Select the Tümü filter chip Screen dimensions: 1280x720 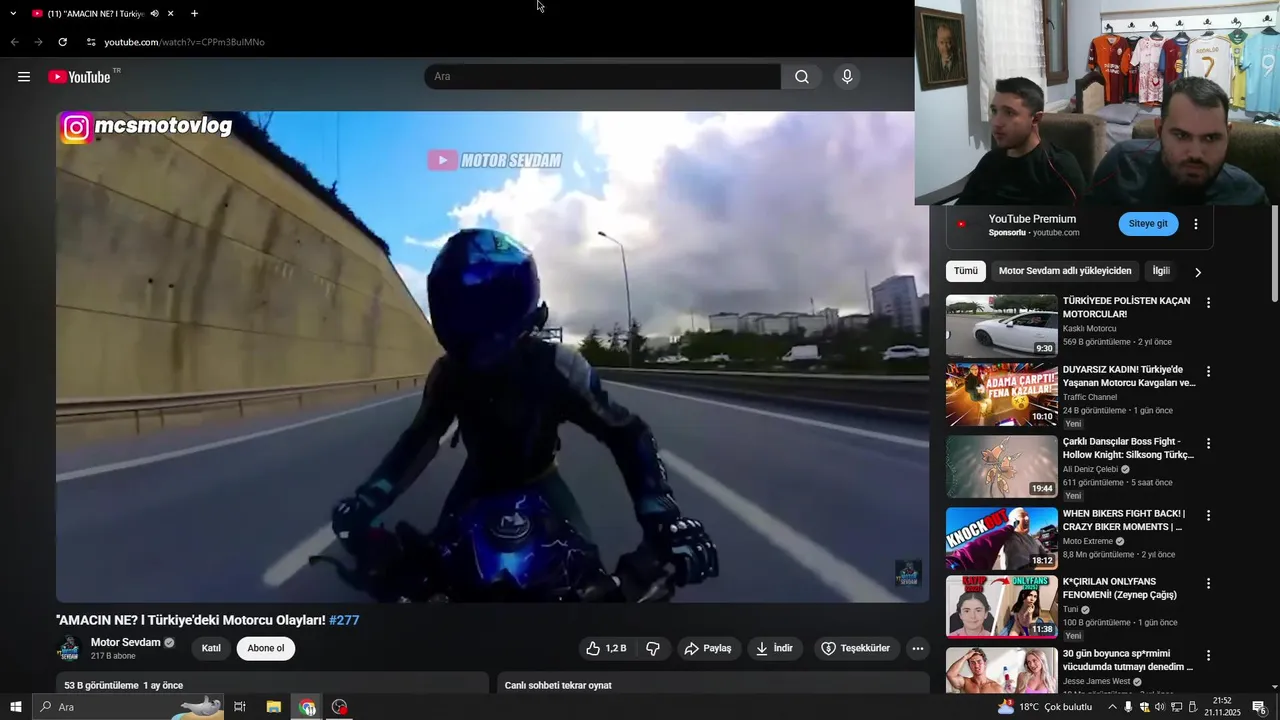coord(966,271)
